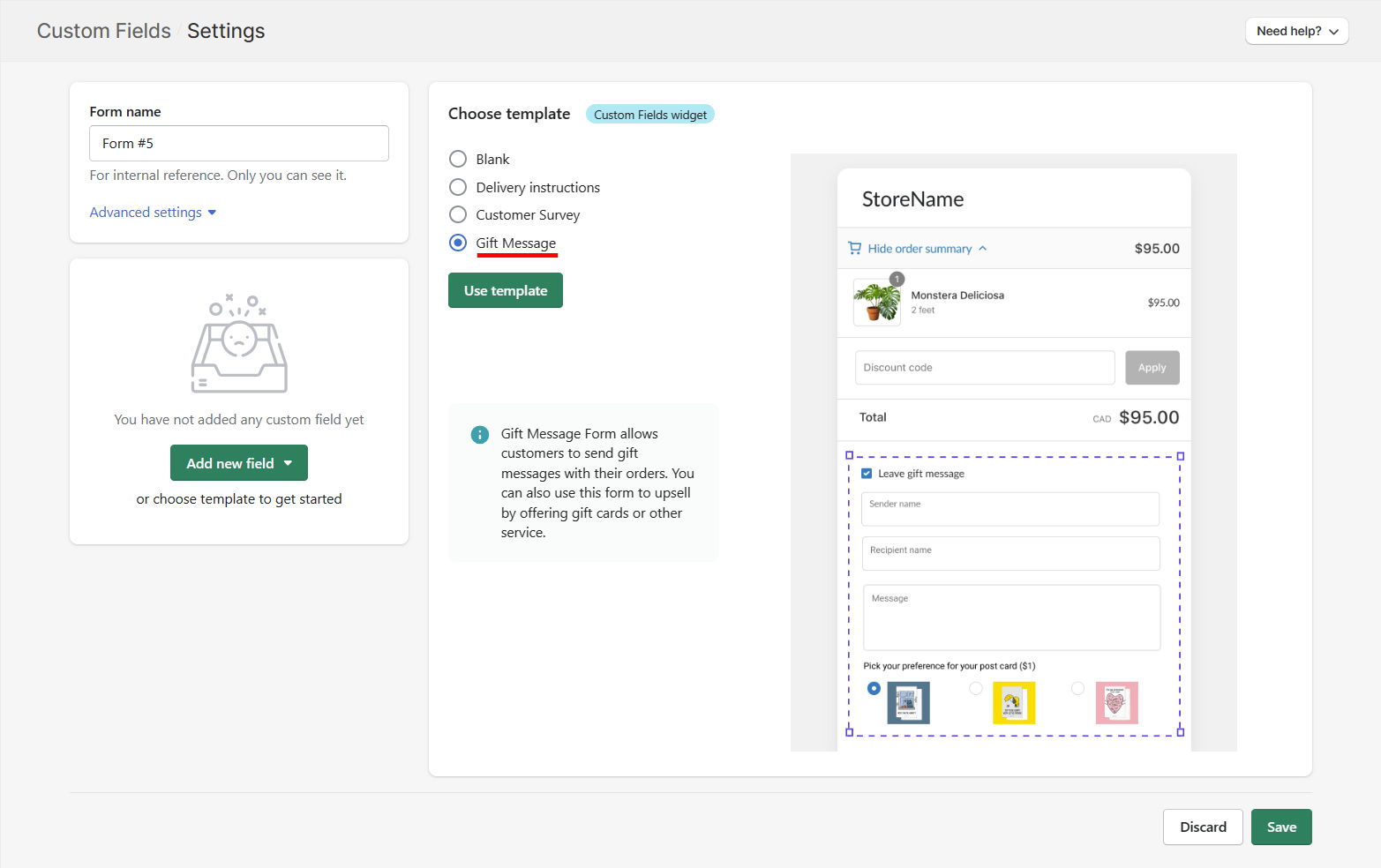1381x868 pixels.
Task: Select the first post card radio option
Action: [x=874, y=688]
